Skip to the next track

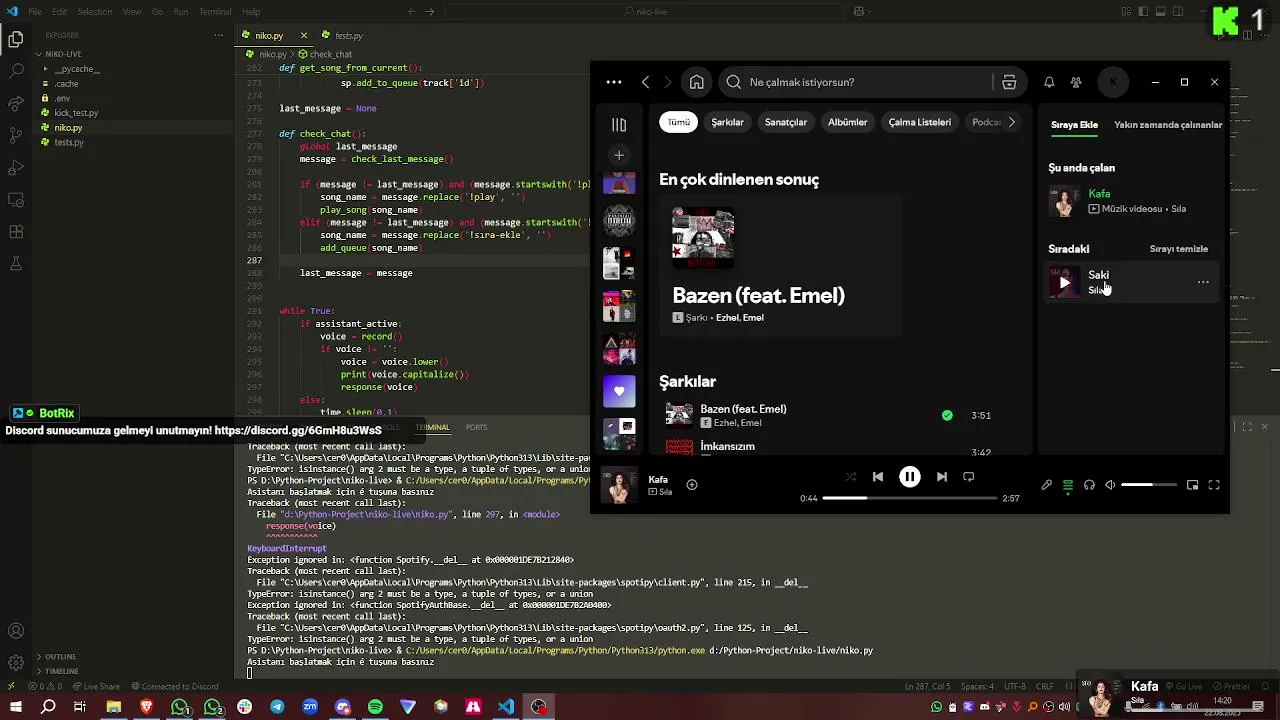pyautogui.click(x=941, y=477)
